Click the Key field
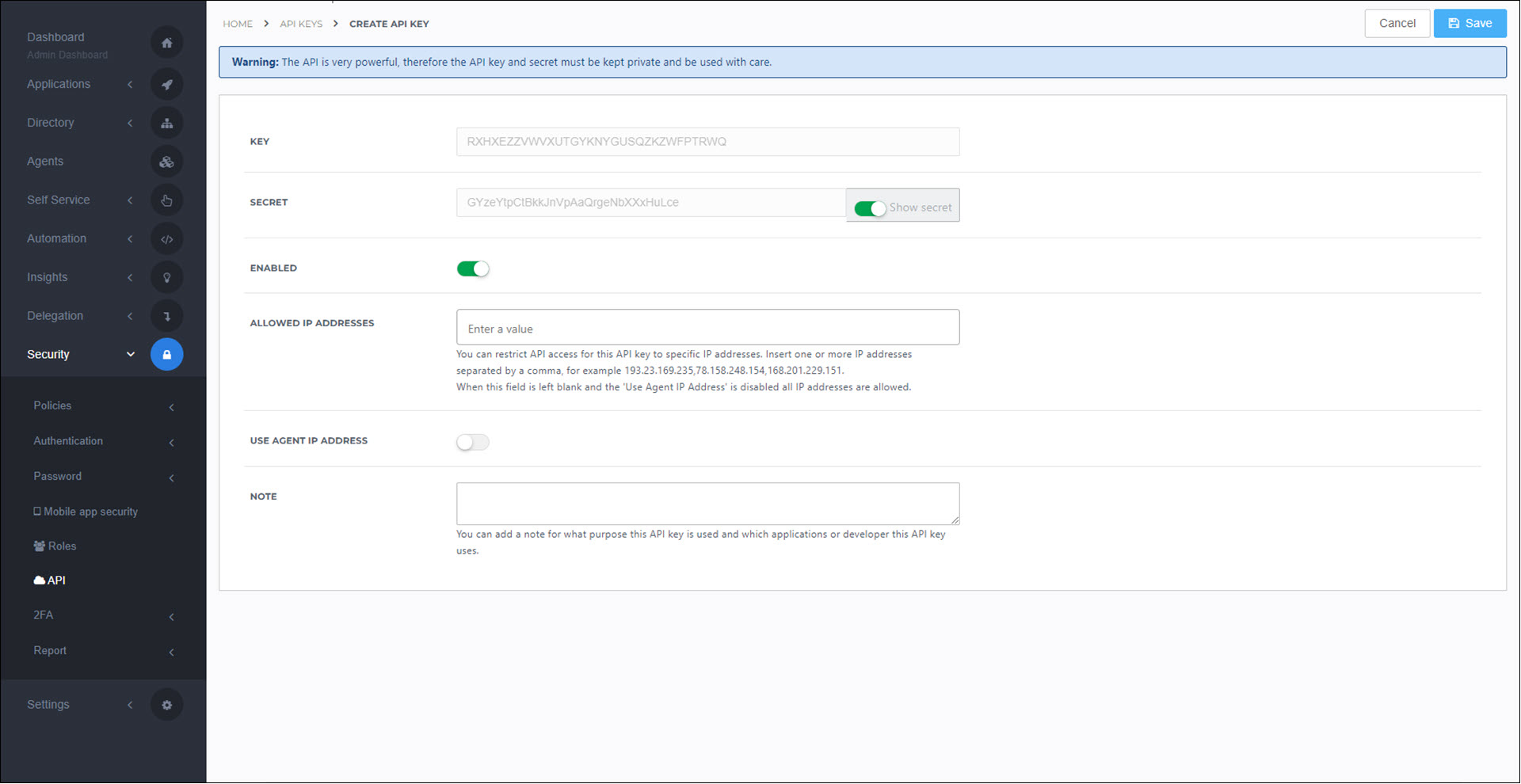This screenshot has height=784, width=1521. (707, 142)
